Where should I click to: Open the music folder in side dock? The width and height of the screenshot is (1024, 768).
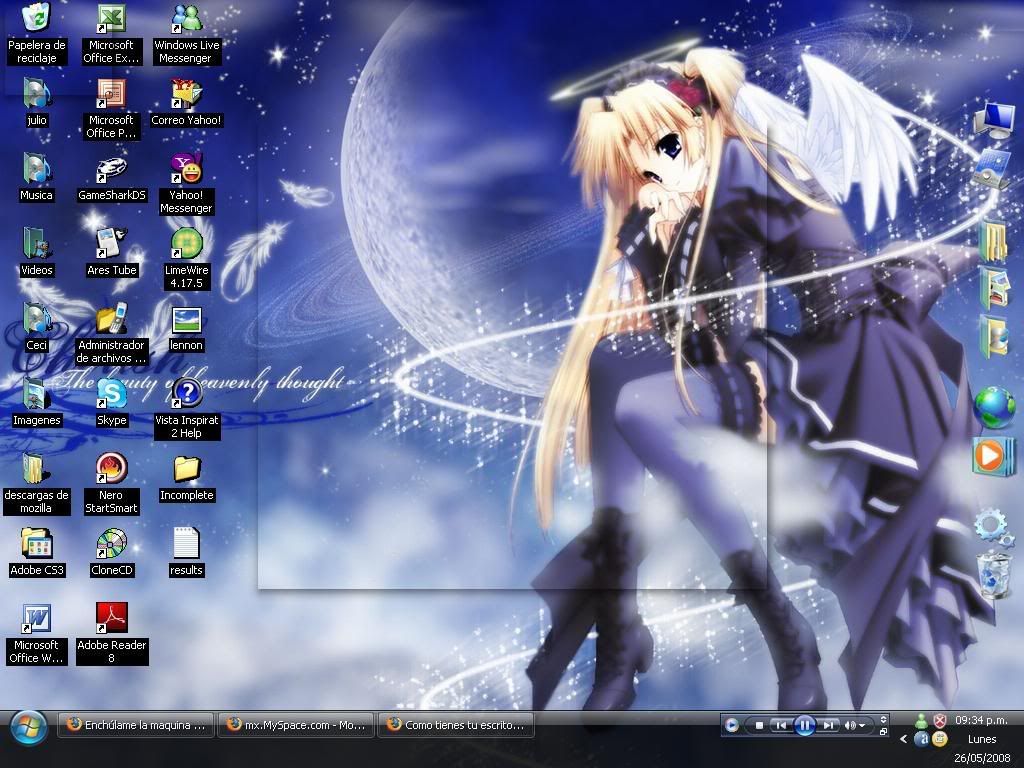coord(994,336)
